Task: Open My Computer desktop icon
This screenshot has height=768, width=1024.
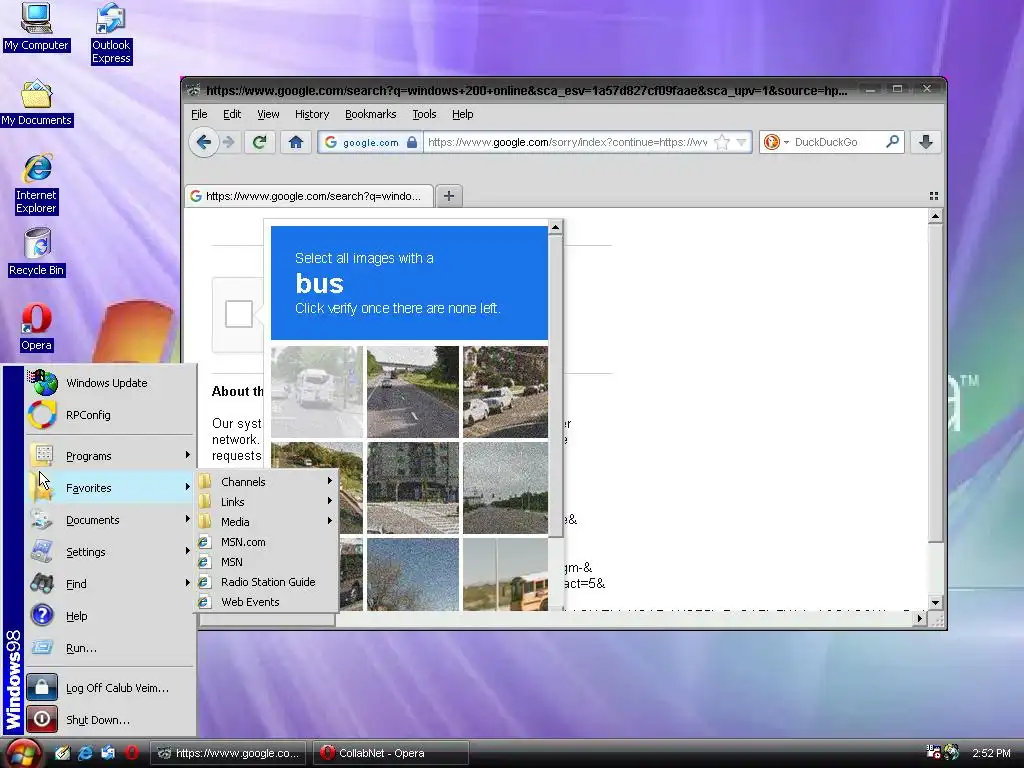Action: tap(36, 27)
